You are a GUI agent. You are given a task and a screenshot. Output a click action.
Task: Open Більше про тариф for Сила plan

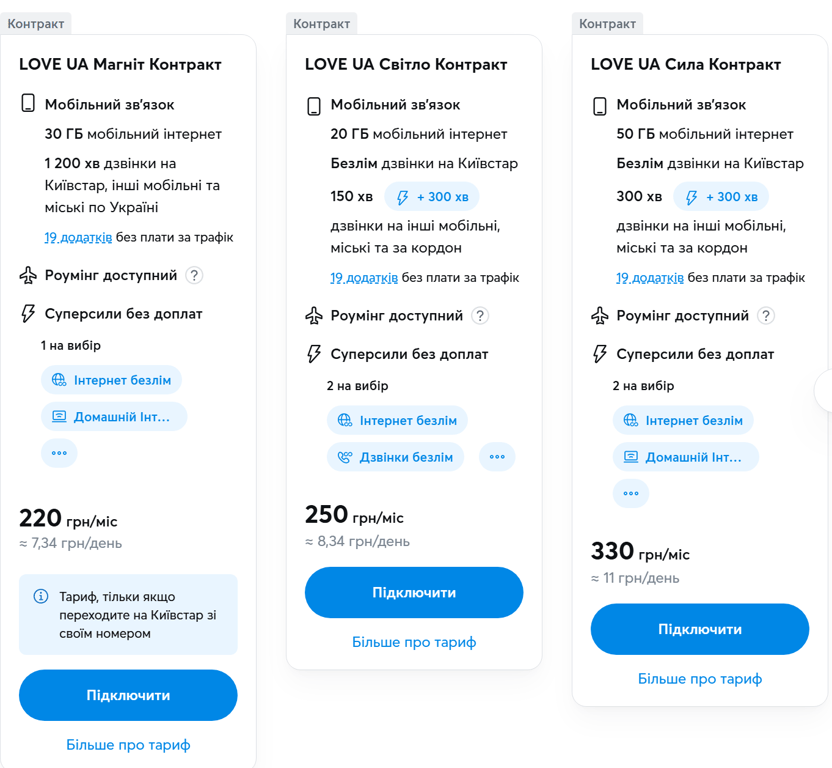(700, 679)
